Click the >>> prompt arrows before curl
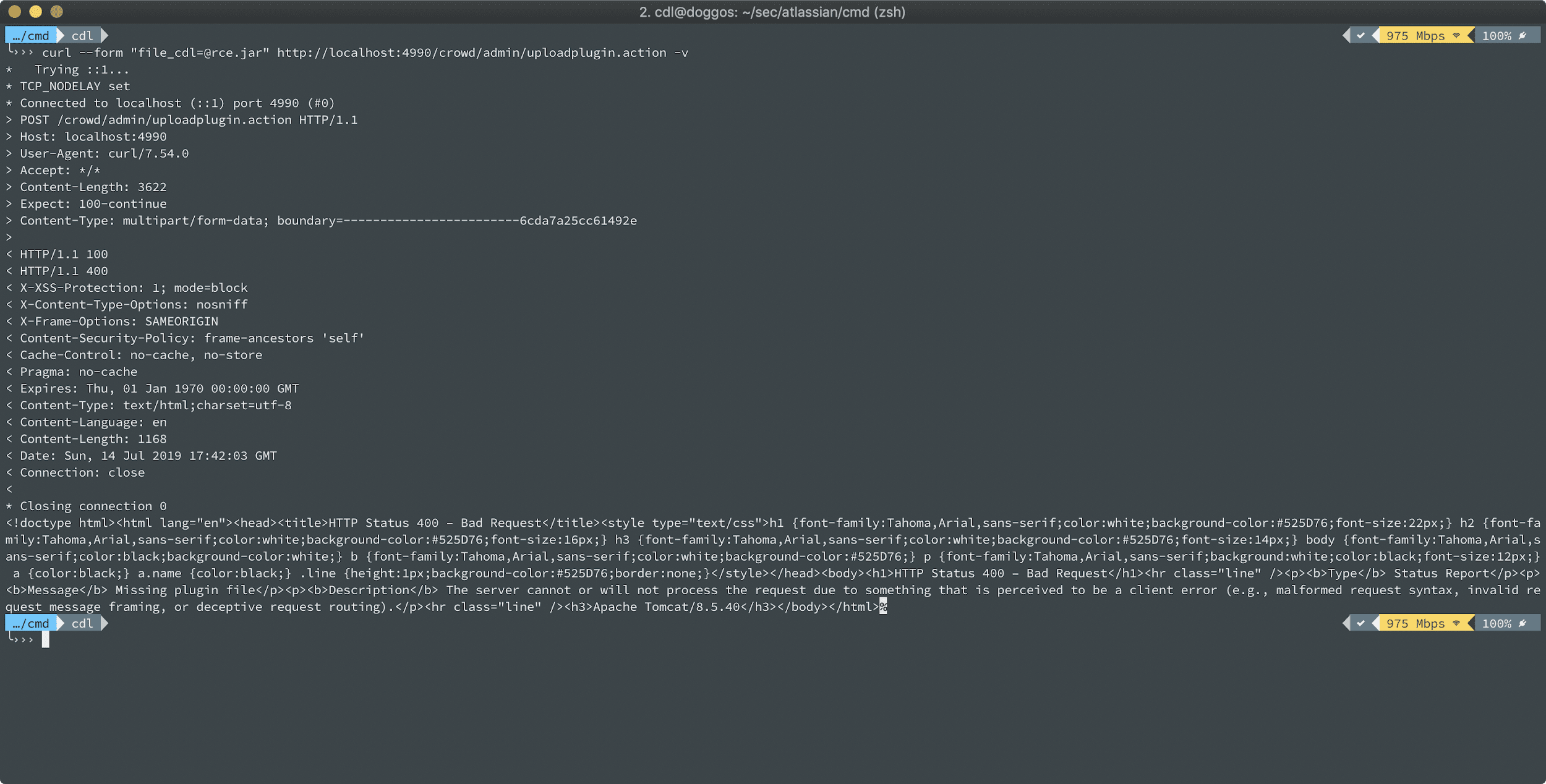The image size is (1546, 784). point(25,53)
